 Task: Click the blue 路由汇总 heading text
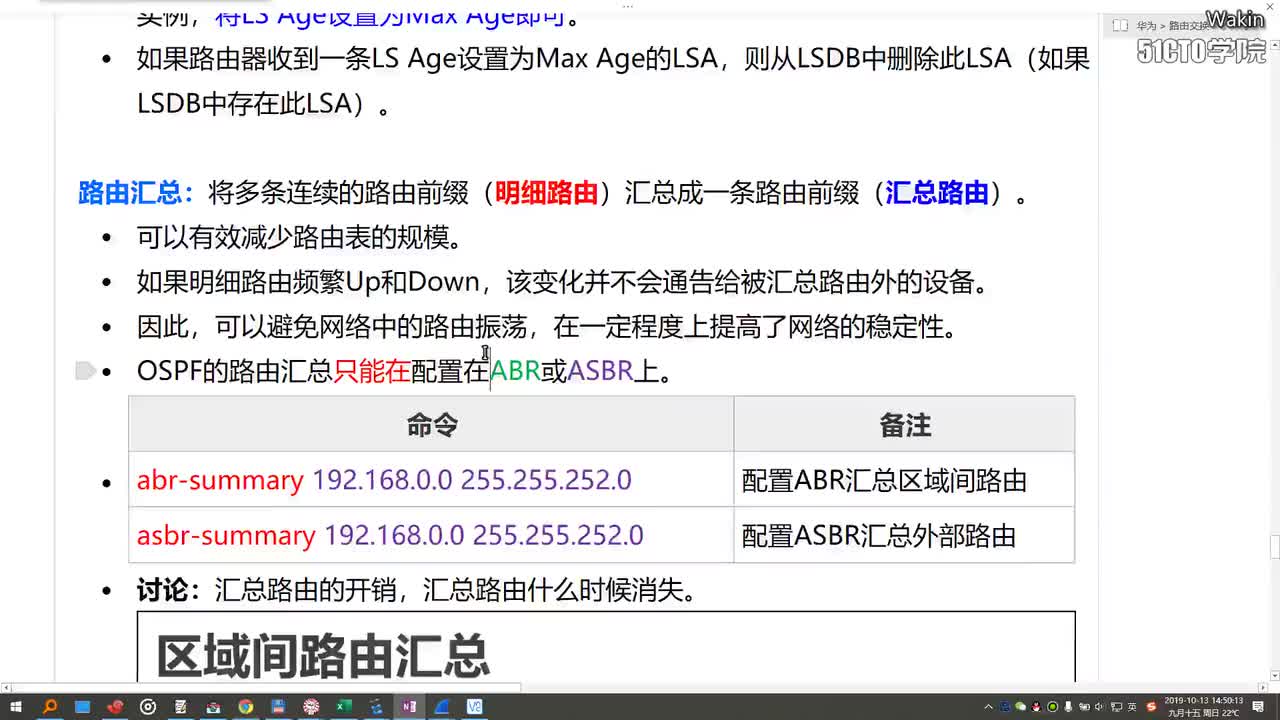click(130, 193)
